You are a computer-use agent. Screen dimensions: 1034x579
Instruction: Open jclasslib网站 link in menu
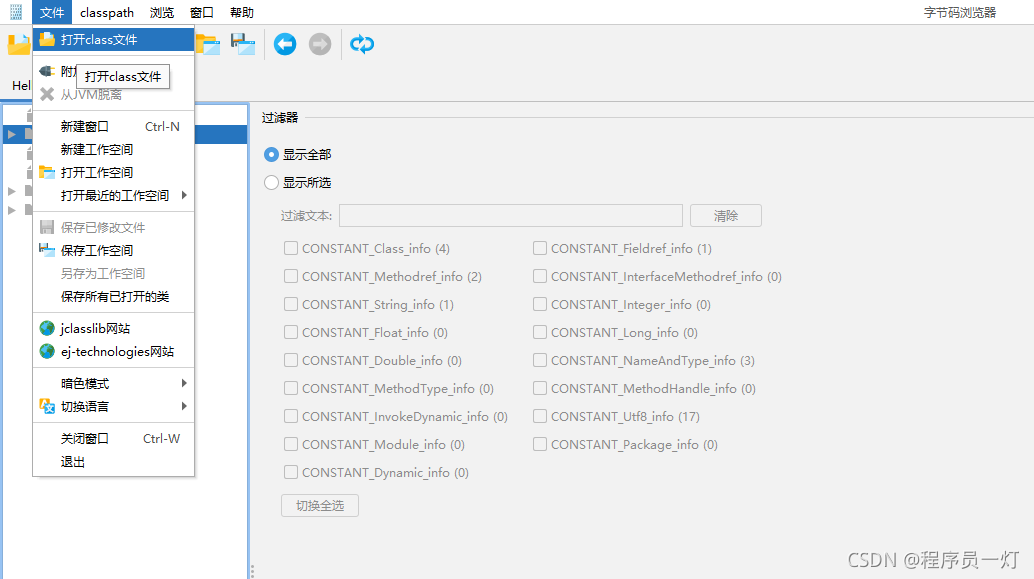point(113,328)
